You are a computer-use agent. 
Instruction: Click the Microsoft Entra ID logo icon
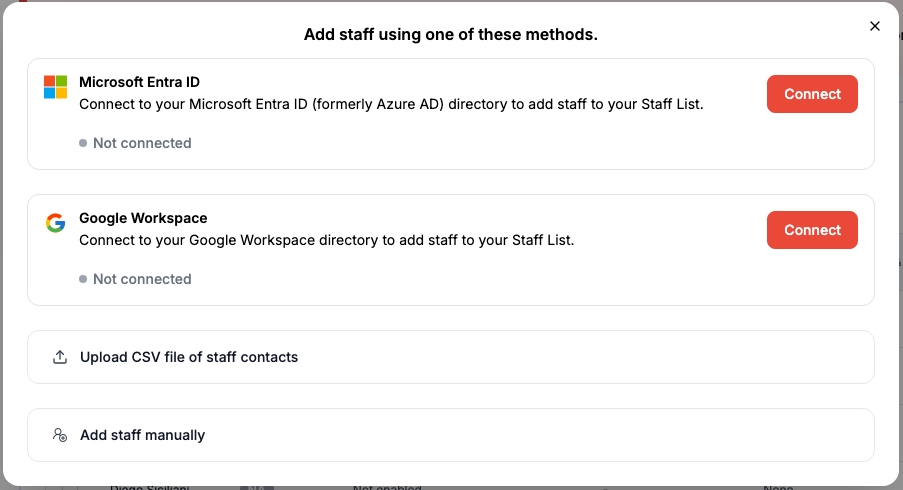click(x=55, y=87)
